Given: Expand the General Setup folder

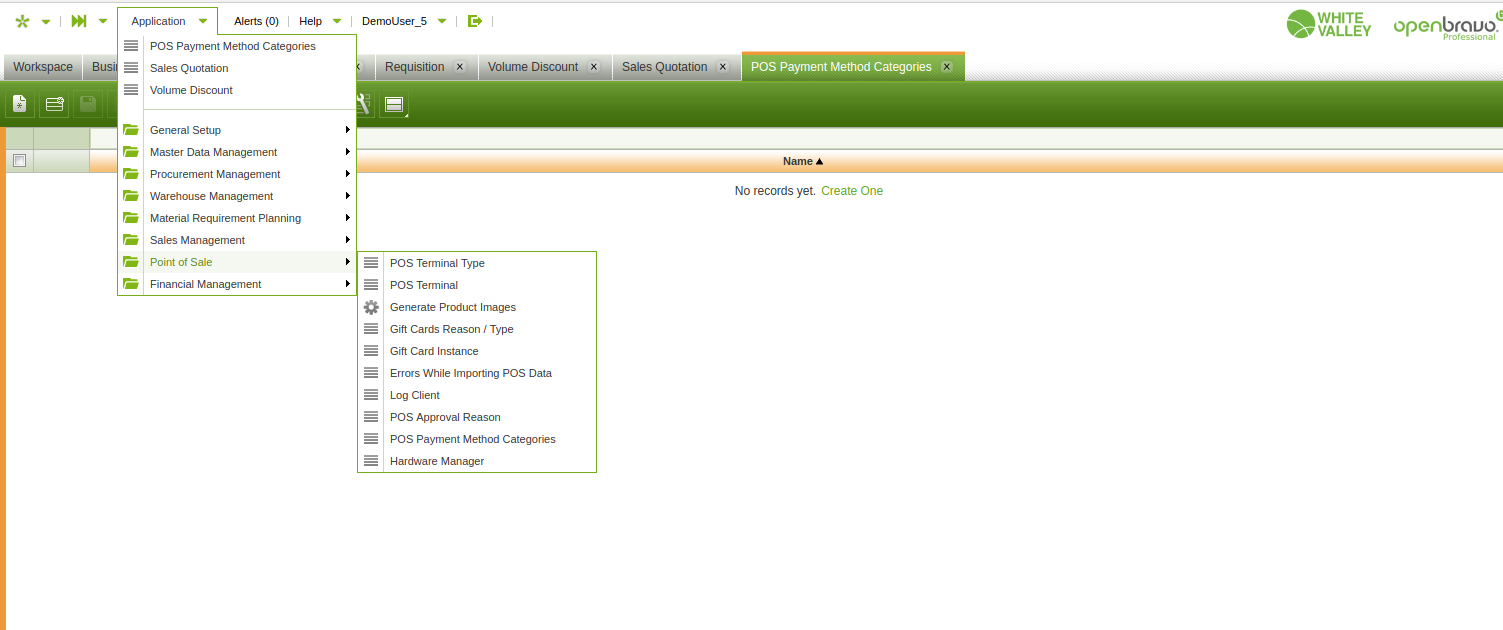Looking at the screenshot, I should (237, 130).
